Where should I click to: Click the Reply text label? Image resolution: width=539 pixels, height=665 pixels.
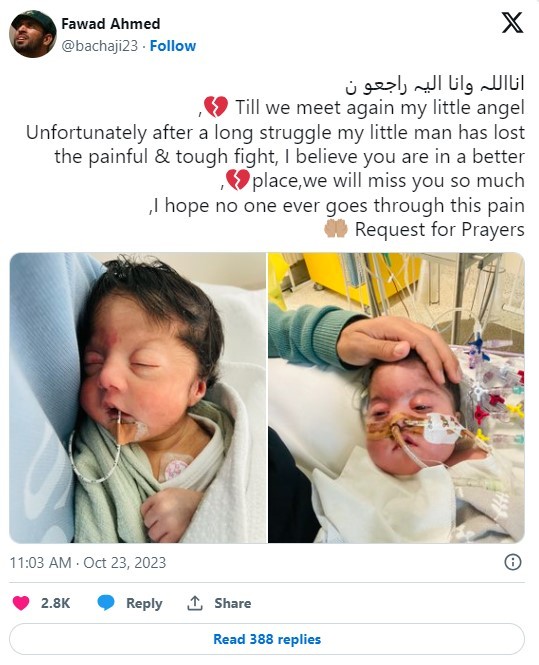[x=144, y=603]
